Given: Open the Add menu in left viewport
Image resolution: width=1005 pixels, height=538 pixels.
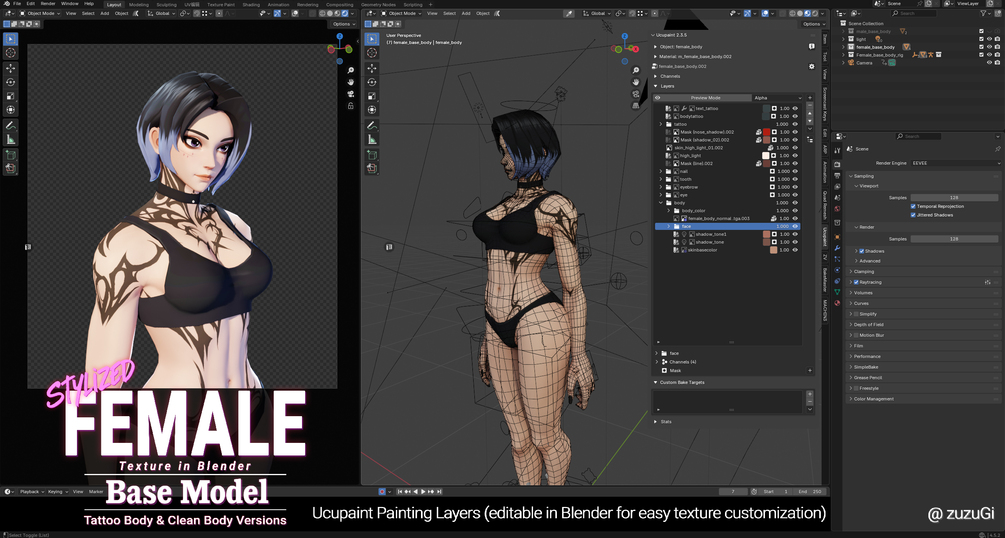Looking at the screenshot, I should (x=104, y=13).
